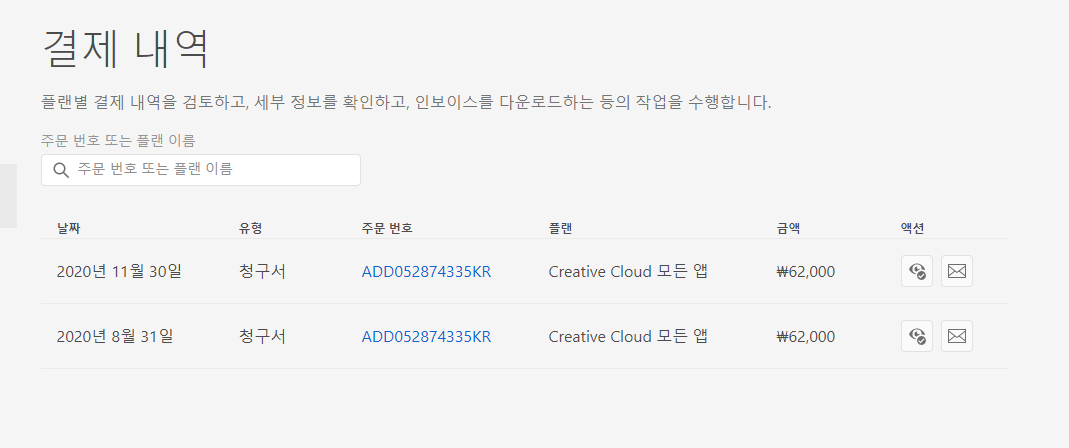Click the 결제 내역 page heading
The image size is (1069, 448).
[x=125, y=49]
